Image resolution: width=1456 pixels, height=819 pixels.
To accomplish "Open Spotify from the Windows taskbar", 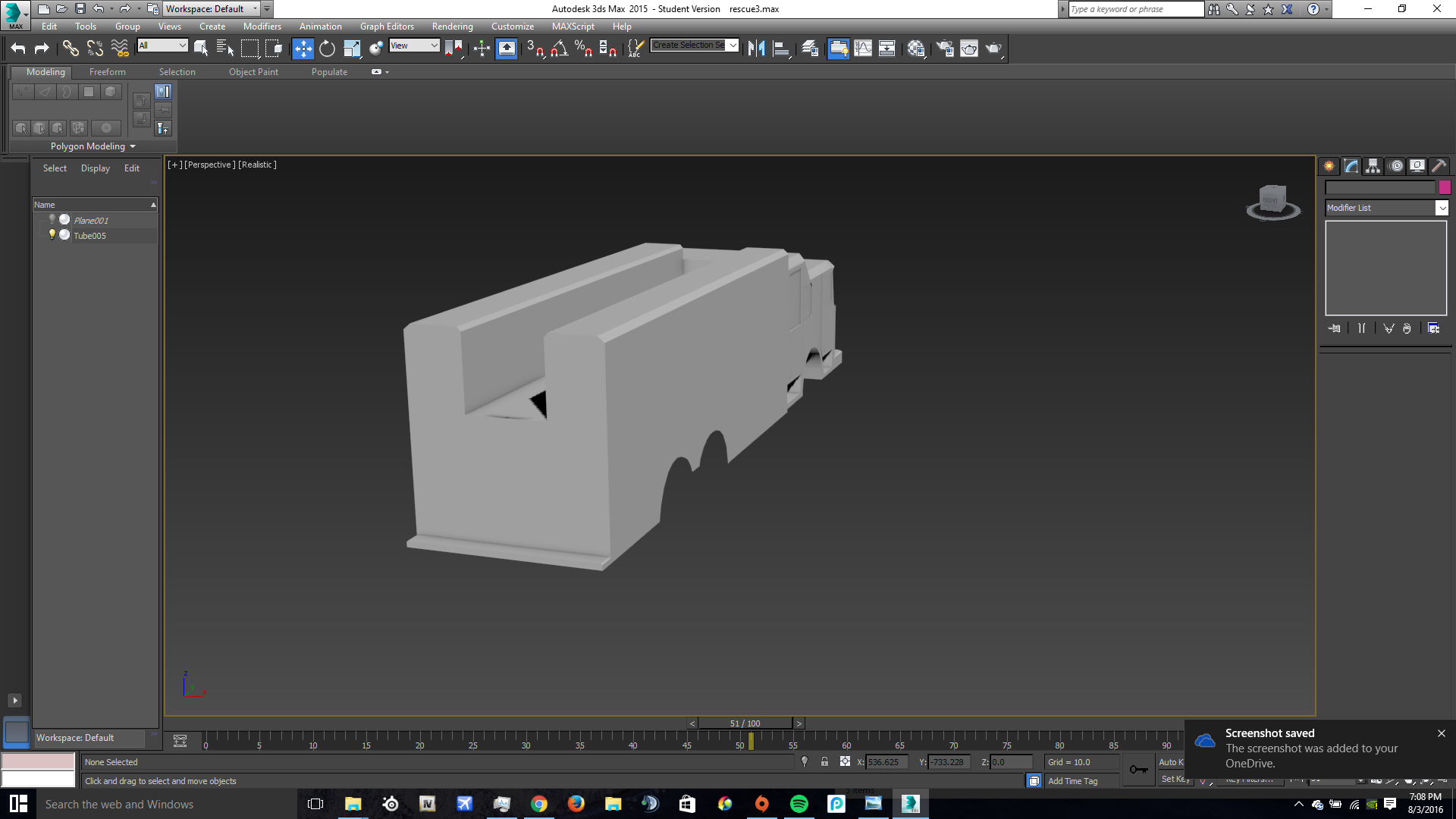I will (x=799, y=804).
